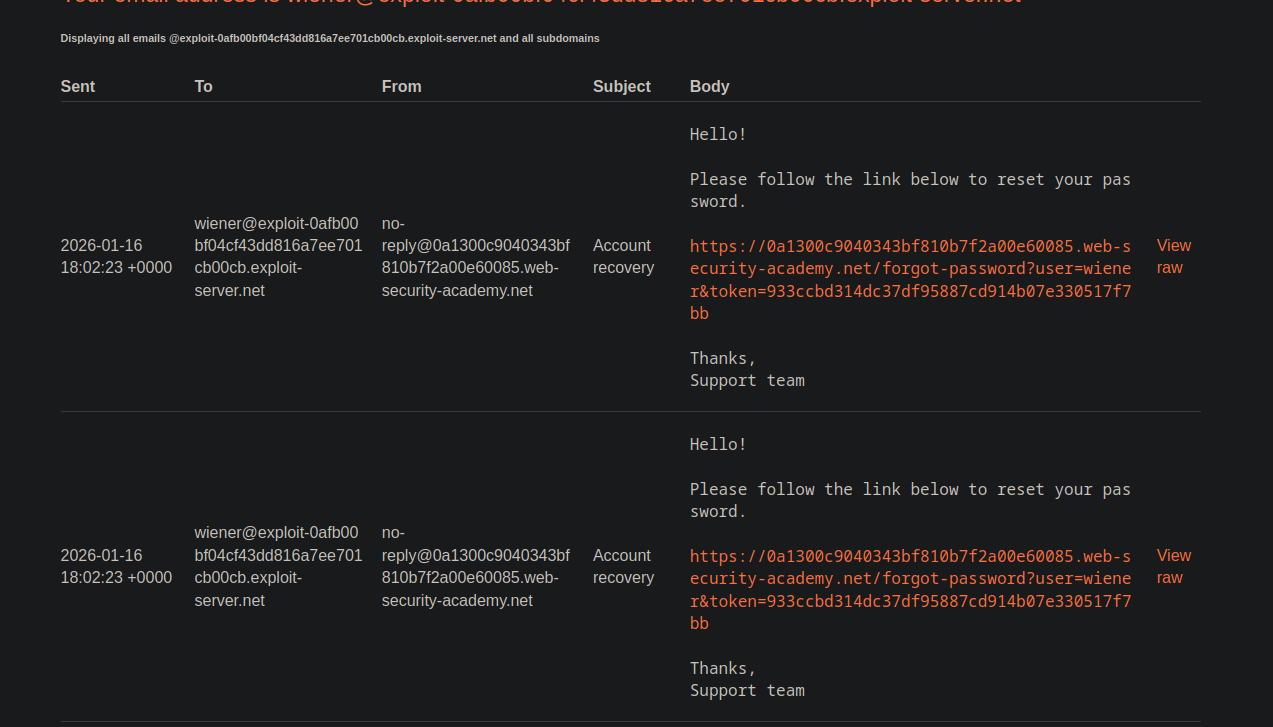
Task: Click the no-reply sender address in second email
Action: click(475, 566)
